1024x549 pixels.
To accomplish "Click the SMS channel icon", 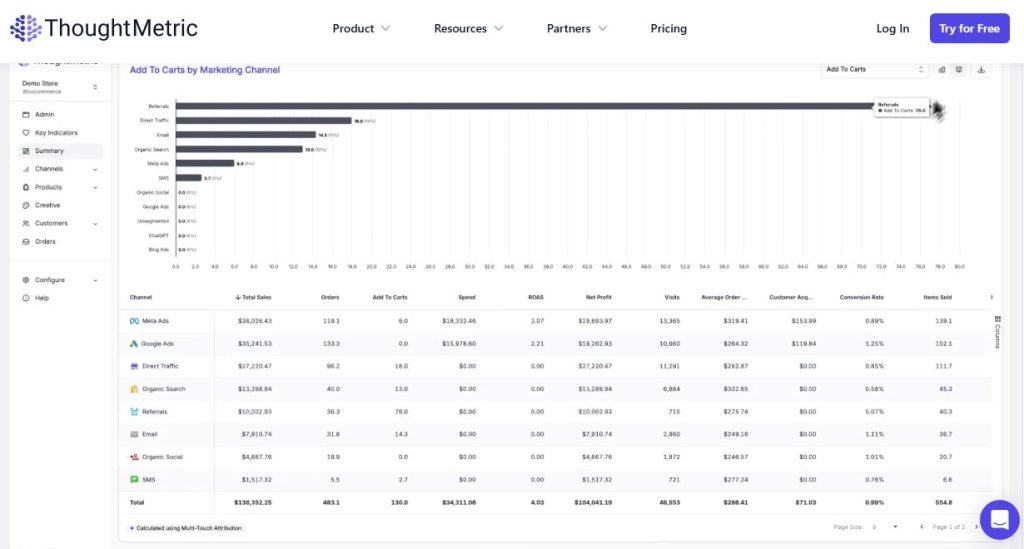I will pos(134,480).
